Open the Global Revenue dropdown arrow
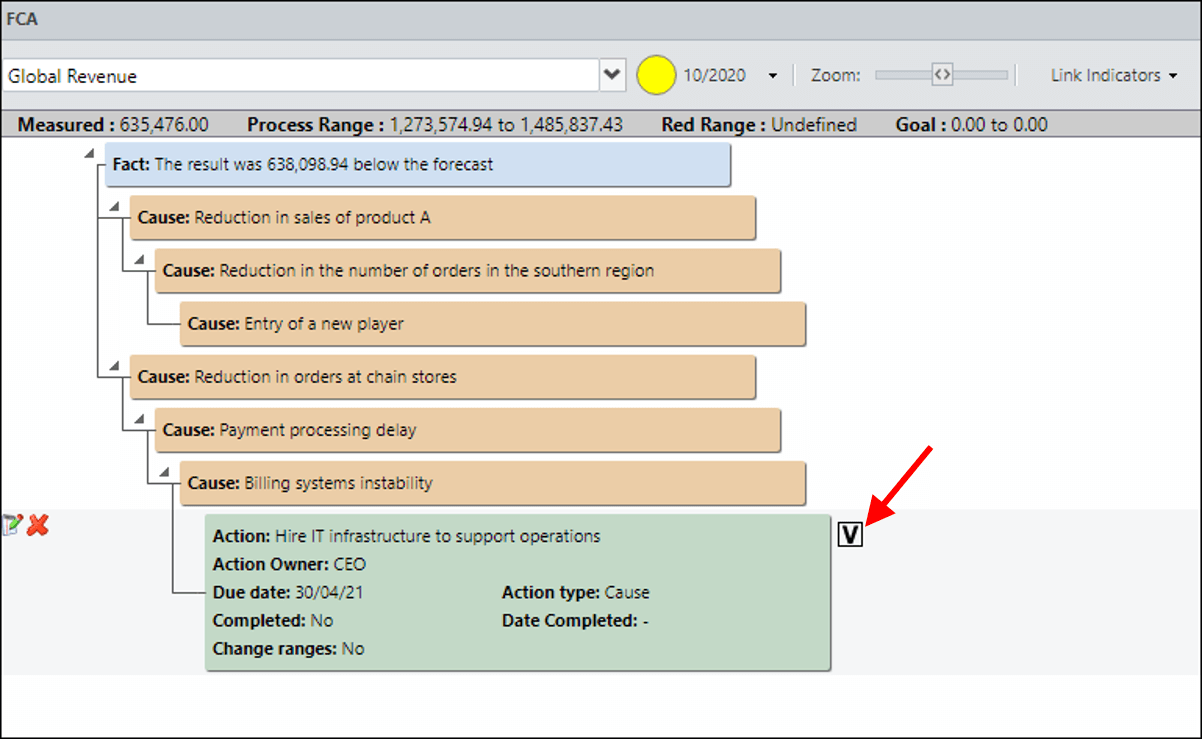Viewport: 1202px width, 739px height. click(x=613, y=76)
